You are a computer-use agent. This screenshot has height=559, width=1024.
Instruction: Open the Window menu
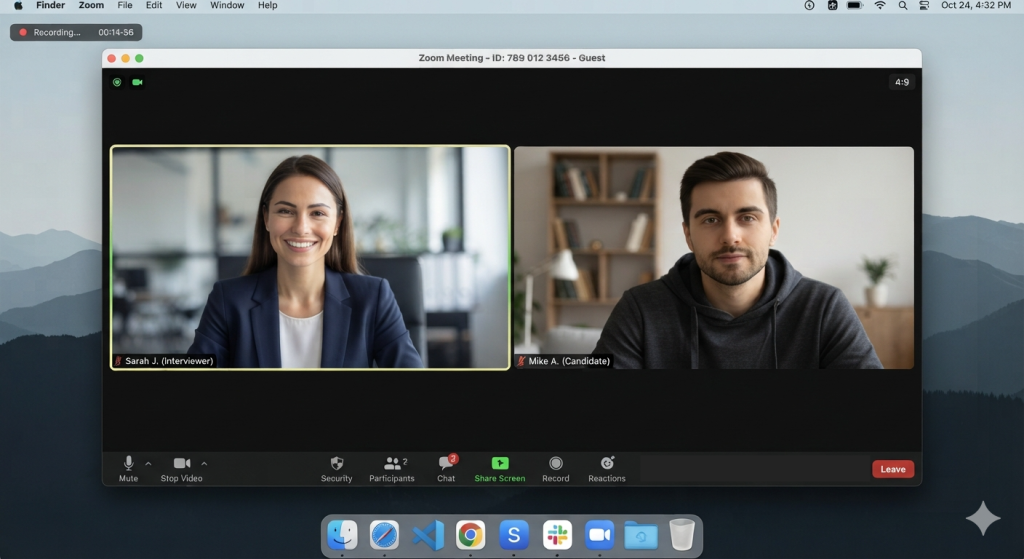tap(227, 5)
